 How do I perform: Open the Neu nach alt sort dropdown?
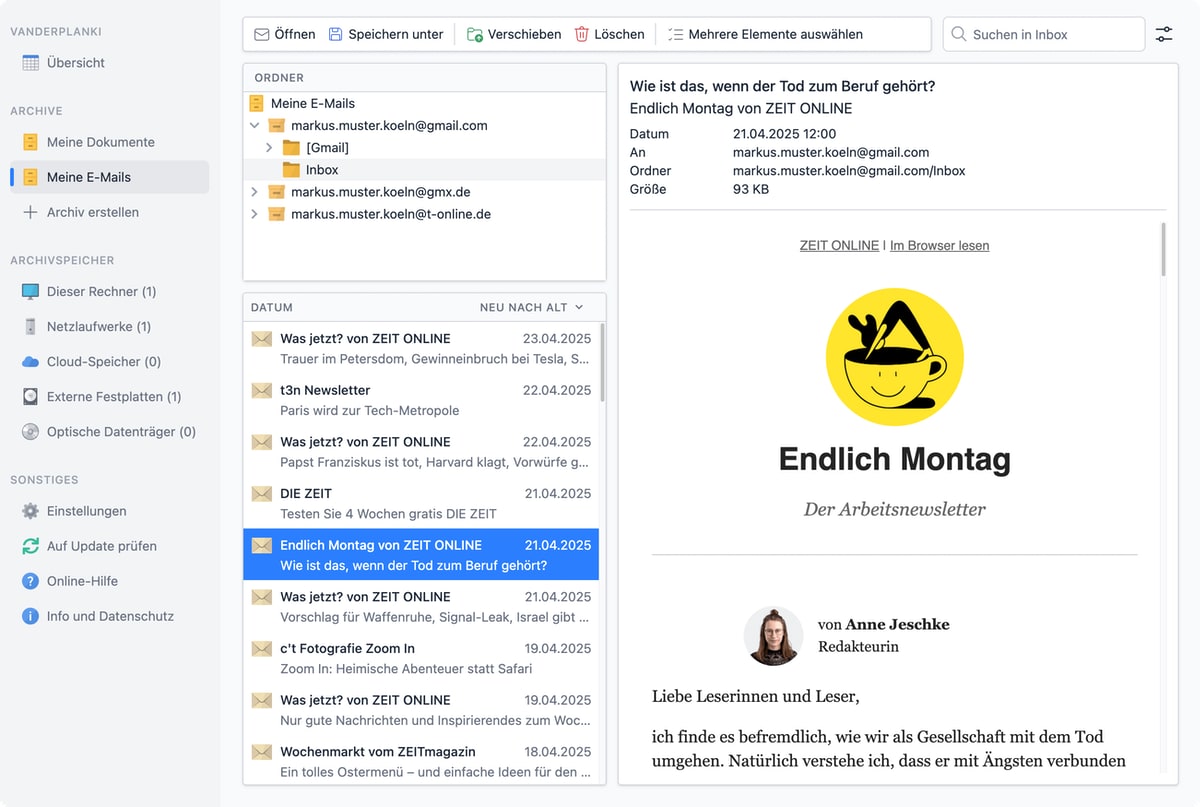tap(531, 307)
